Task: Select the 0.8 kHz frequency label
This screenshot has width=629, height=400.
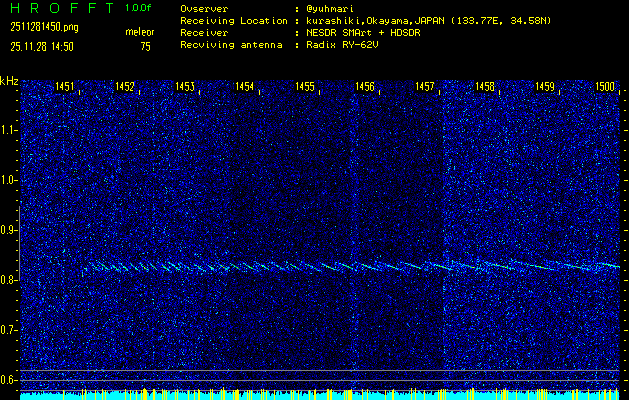Action: pos(9,280)
